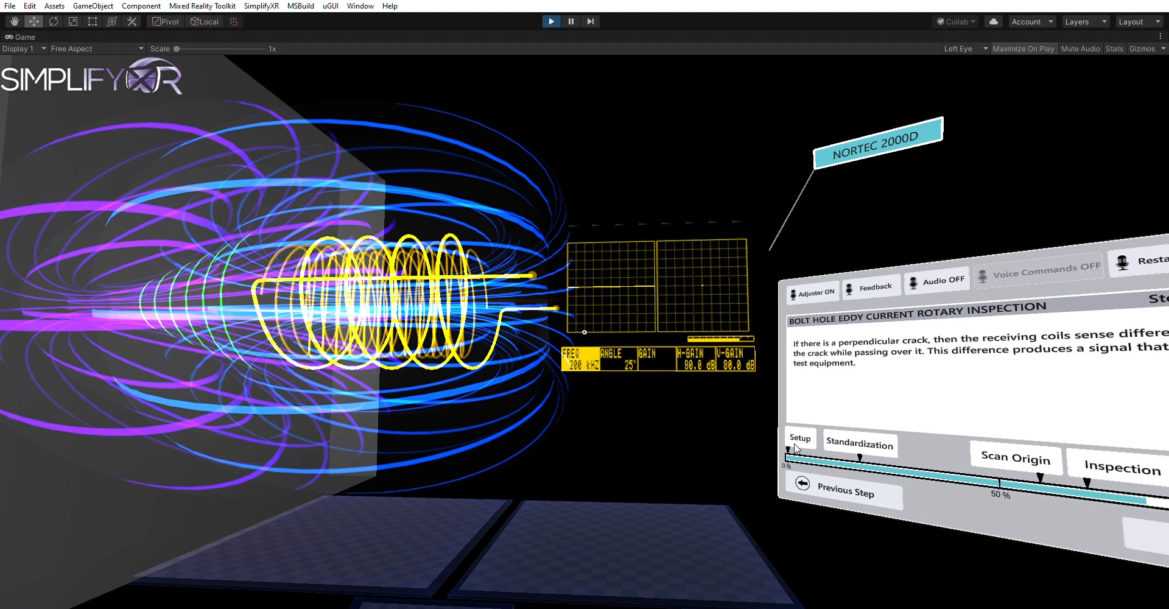Open the cloud services icon
The width and height of the screenshot is (1169, 609).
(994, 22)
